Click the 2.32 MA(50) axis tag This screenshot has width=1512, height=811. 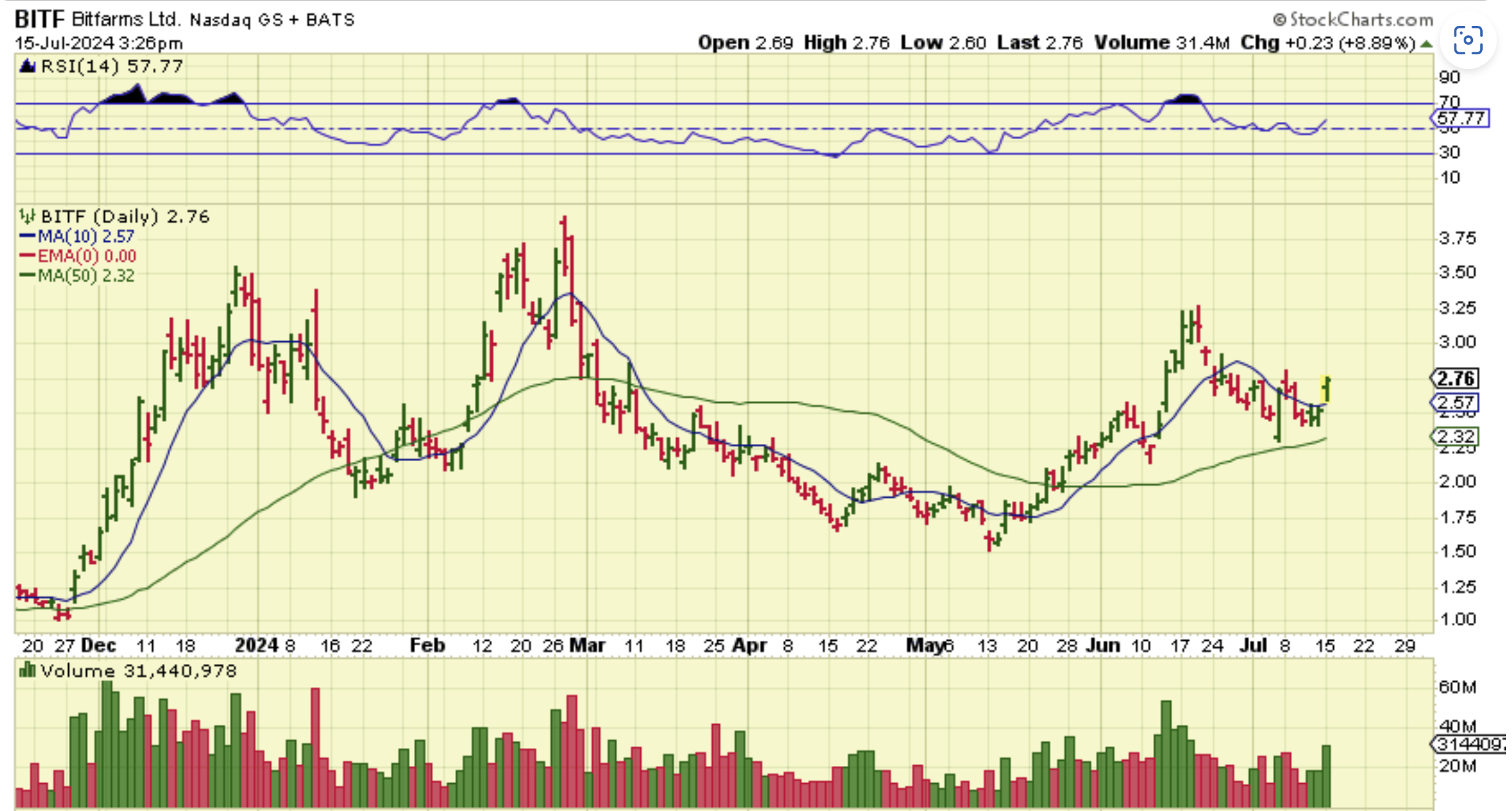click(1455, 437)
